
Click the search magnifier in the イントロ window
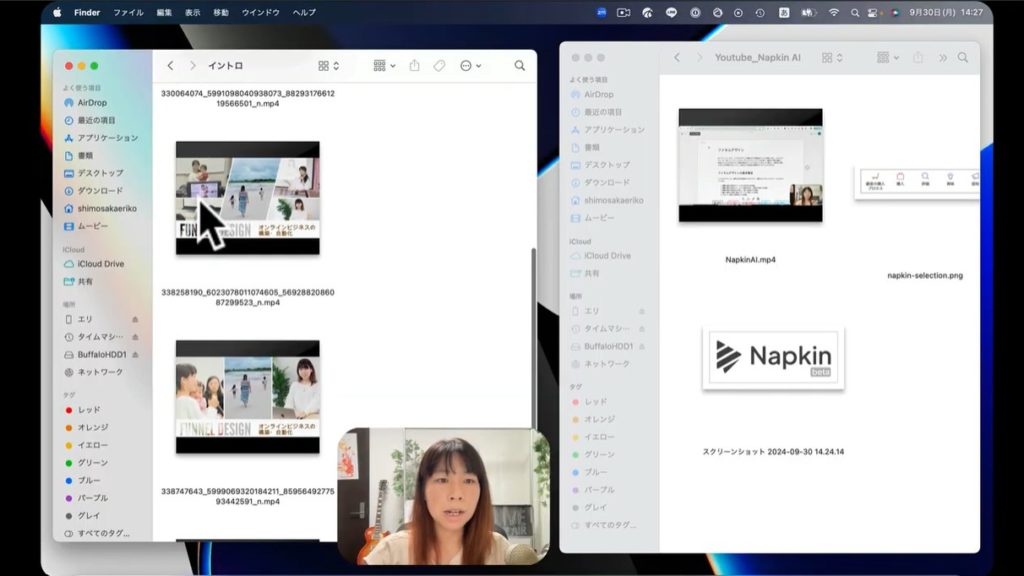(x=519, y=66)
